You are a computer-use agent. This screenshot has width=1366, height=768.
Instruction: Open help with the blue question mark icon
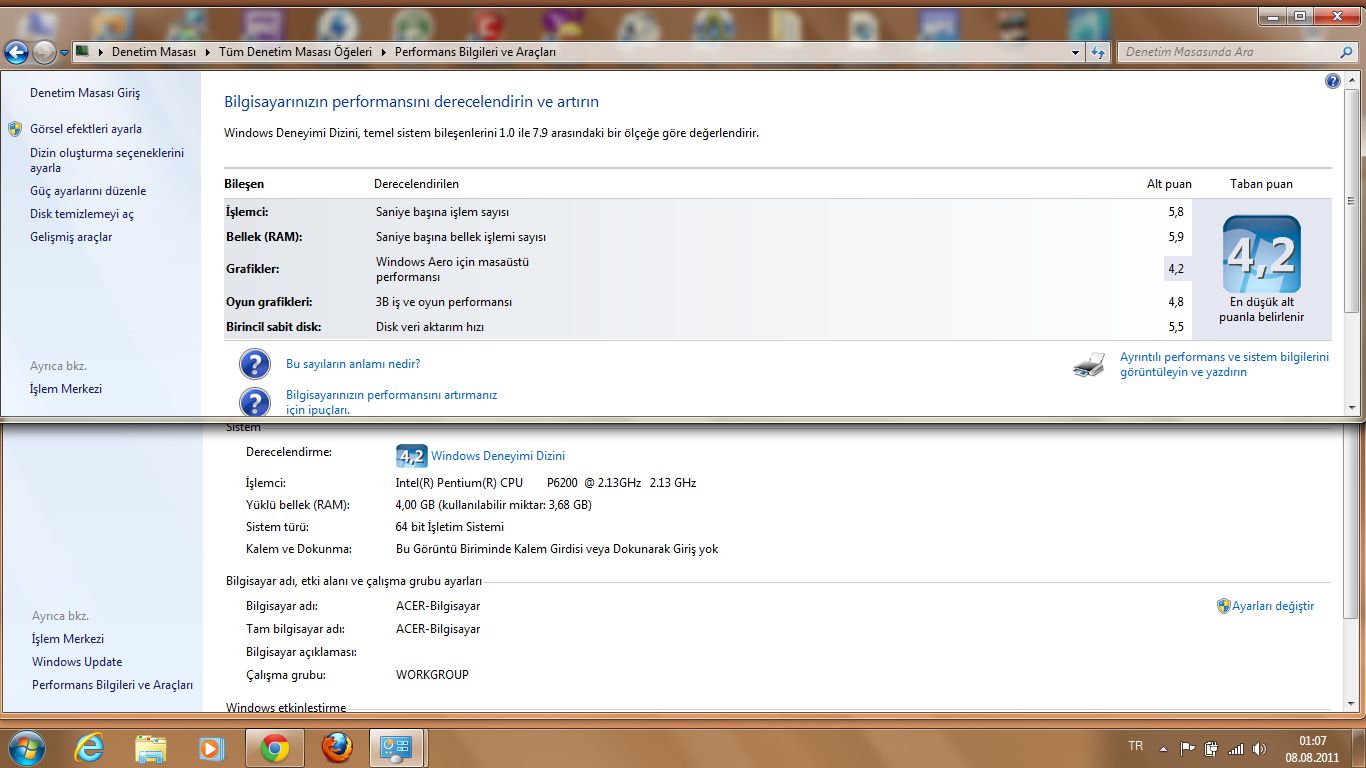[x=1332, y=82]
